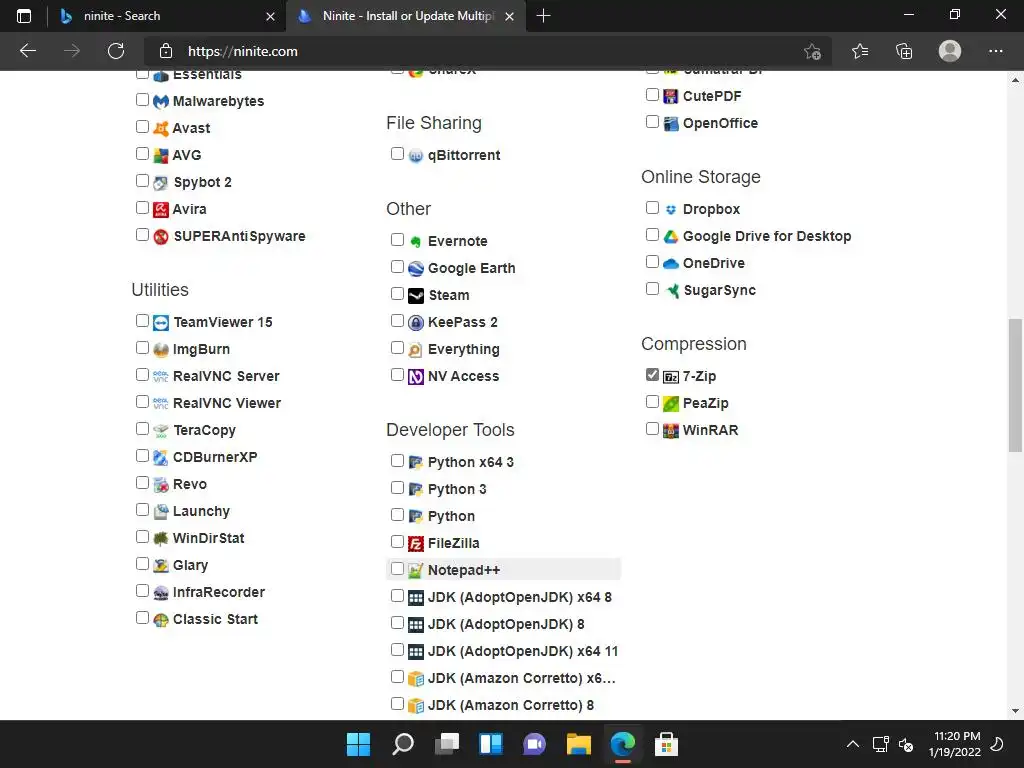1024x768 pixels.
Task: Check the SugarSync checkbox
Action: (x=652, y=288)
